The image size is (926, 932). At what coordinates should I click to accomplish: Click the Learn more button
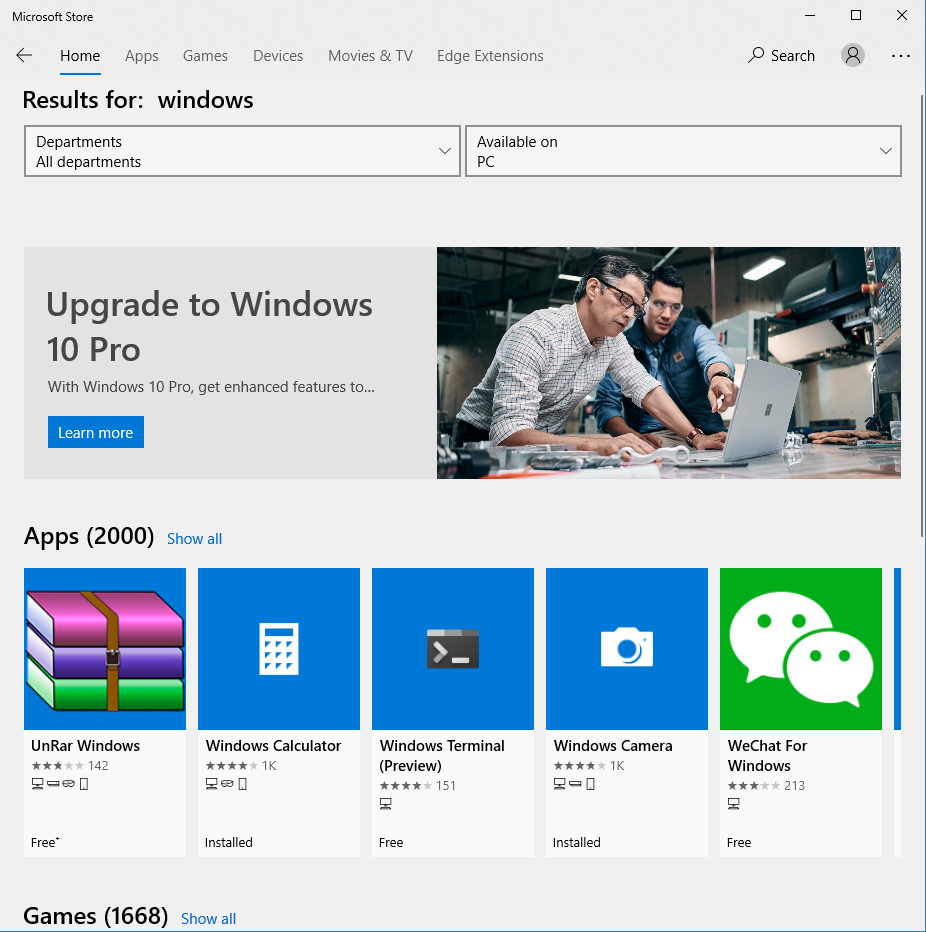(96, 432)
